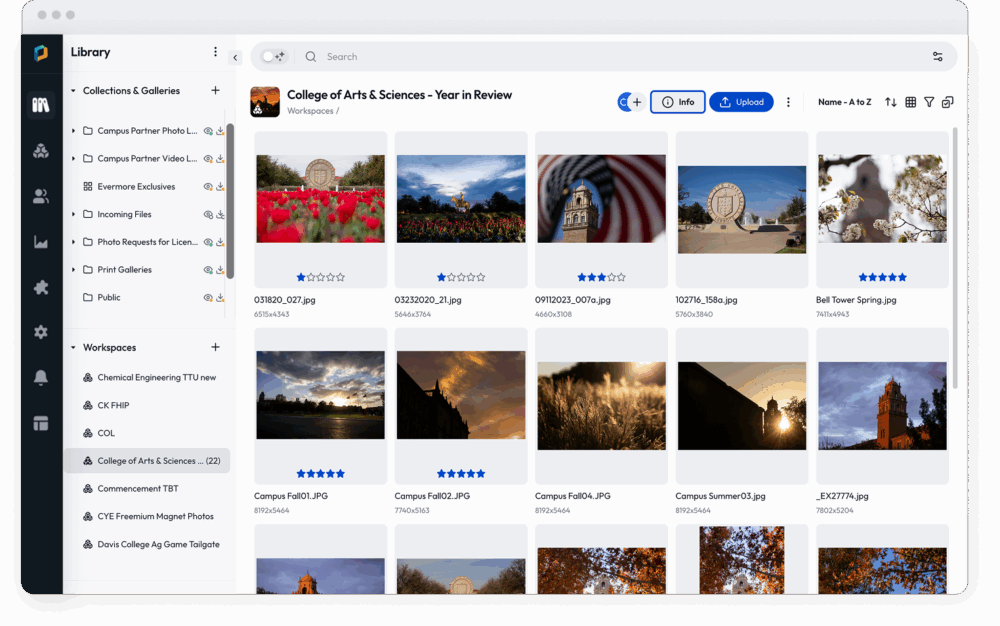Click the Upload button

(741, 102)
